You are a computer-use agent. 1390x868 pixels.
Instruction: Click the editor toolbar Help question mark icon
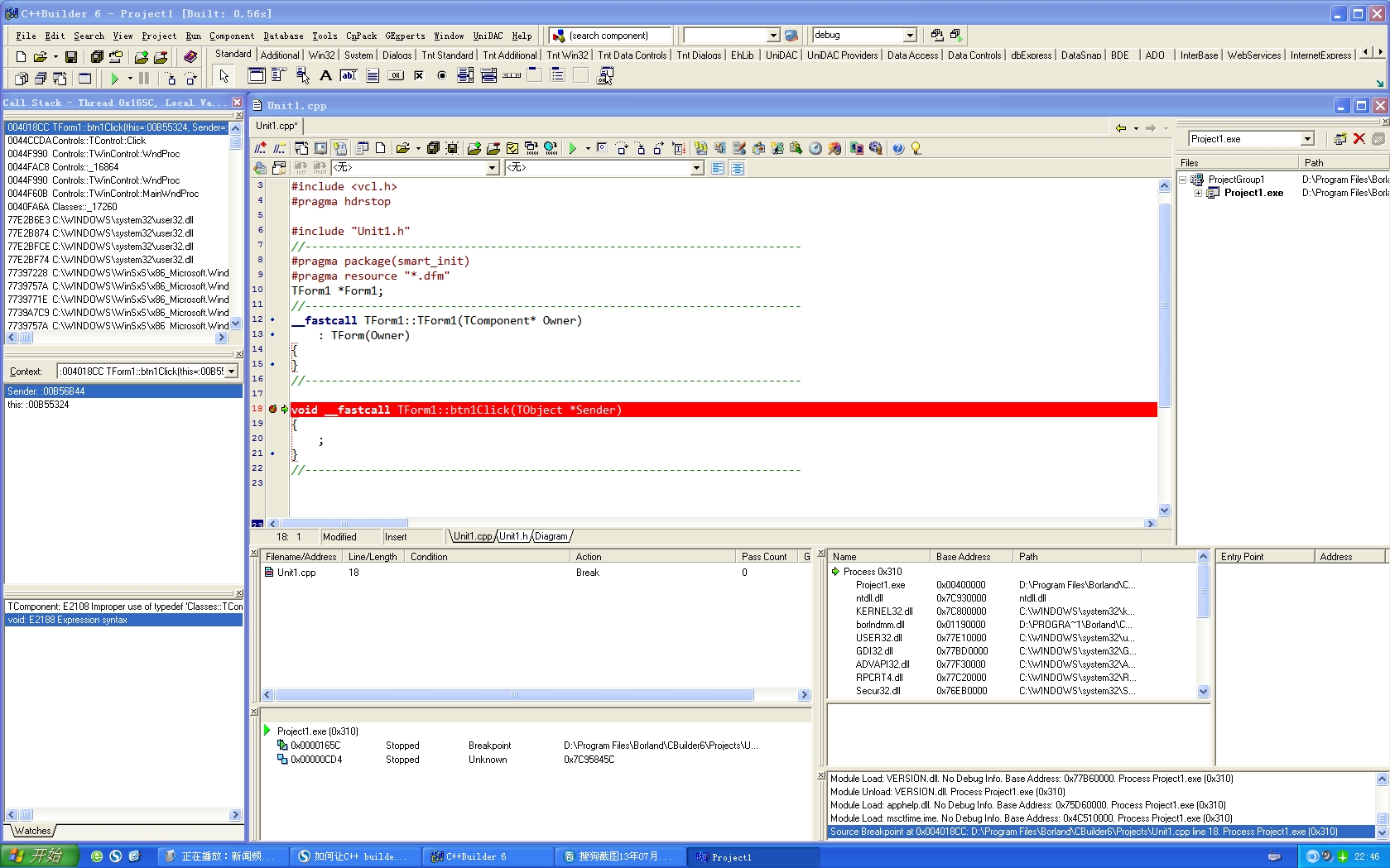coord(898,148)
